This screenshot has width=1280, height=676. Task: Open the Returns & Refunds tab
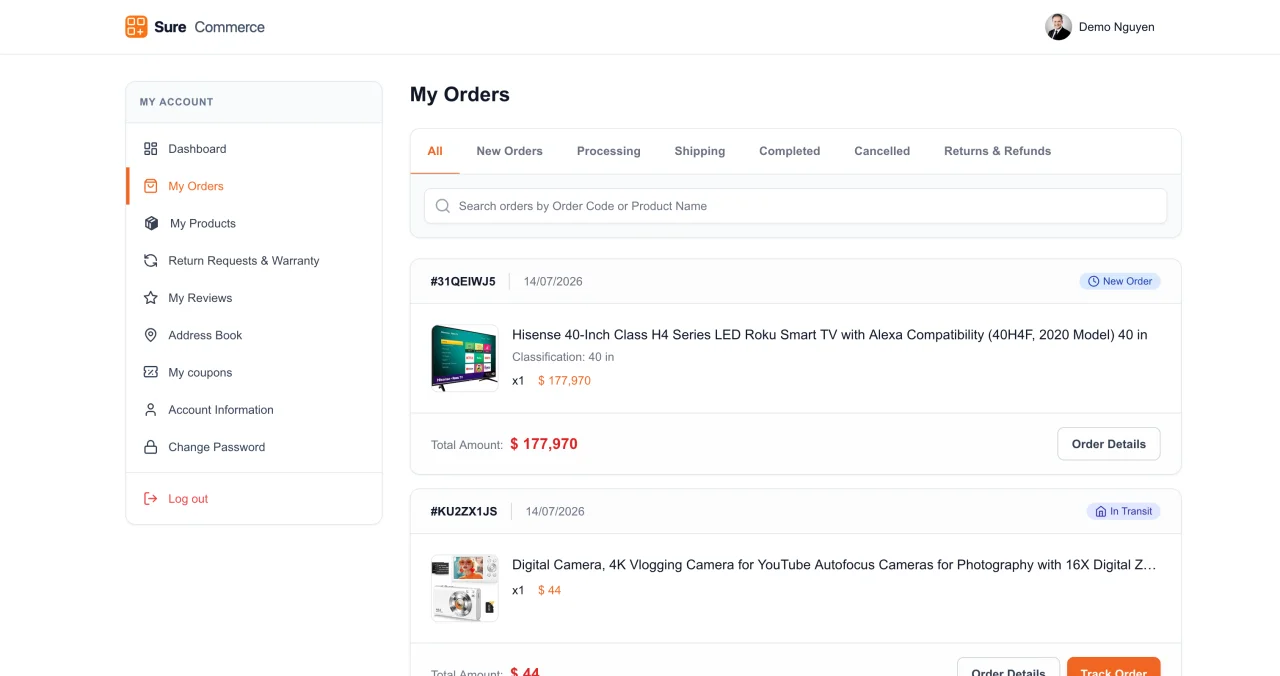(x=998, y=151)
